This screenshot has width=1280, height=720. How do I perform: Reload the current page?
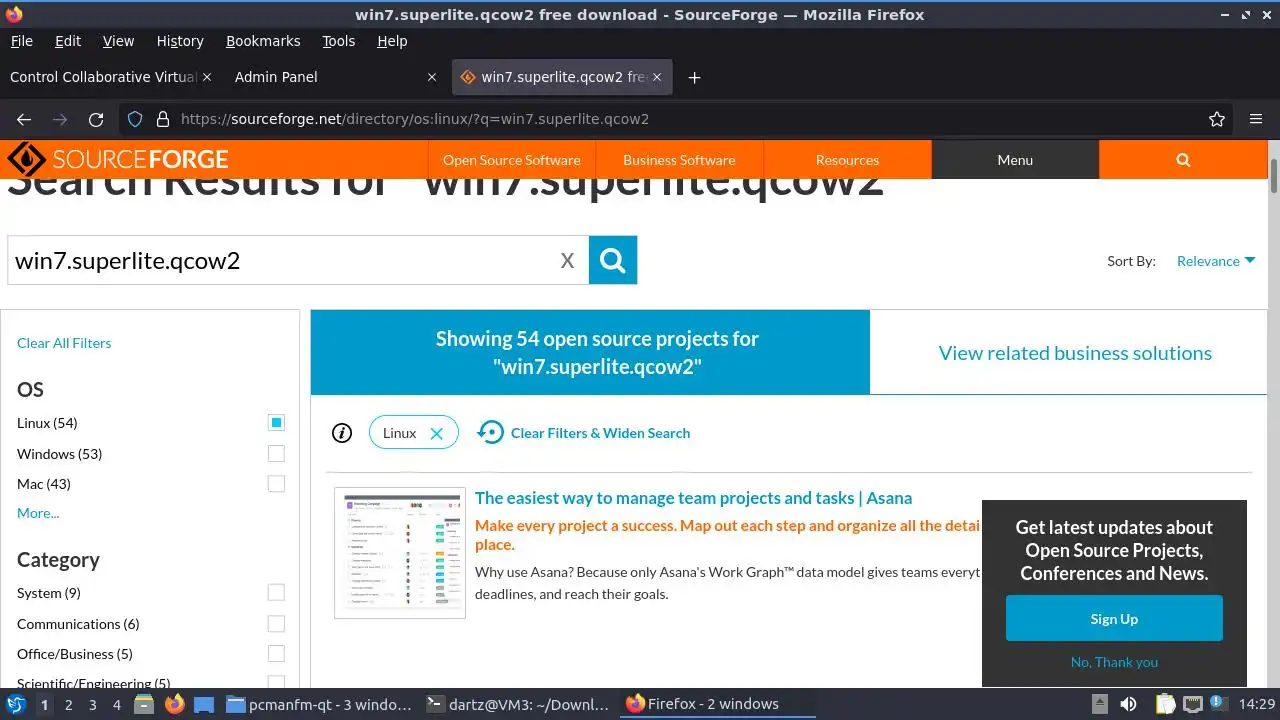pyautogui.click(x=96, y=119)
